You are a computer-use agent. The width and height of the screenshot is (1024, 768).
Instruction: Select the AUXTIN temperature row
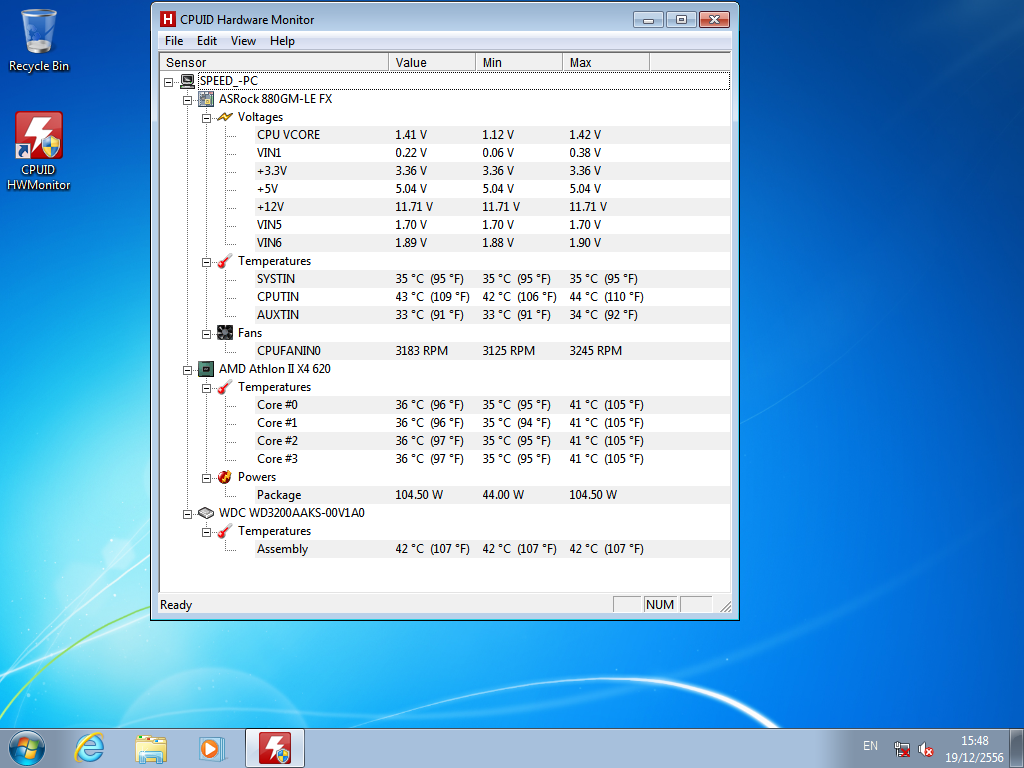[492, 315]
